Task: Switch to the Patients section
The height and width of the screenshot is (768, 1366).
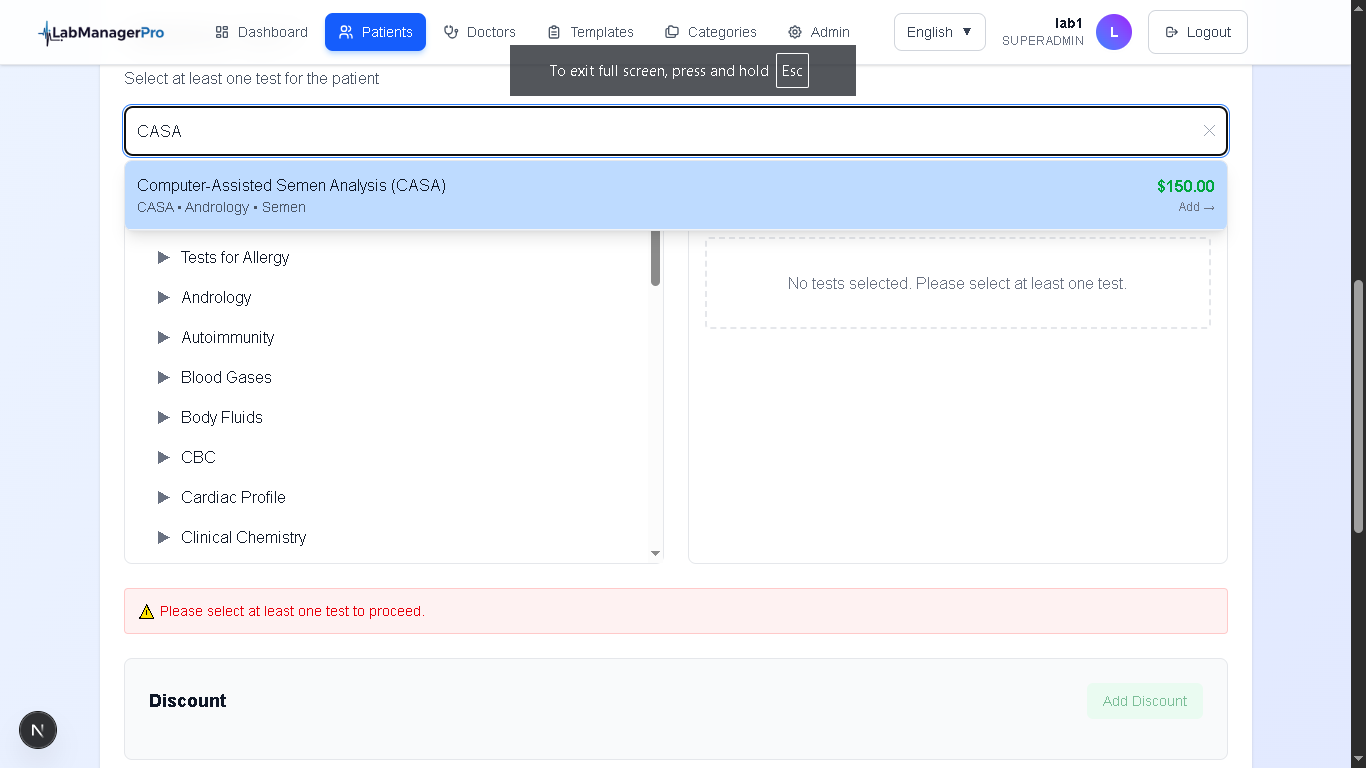Action: point(375,31)
